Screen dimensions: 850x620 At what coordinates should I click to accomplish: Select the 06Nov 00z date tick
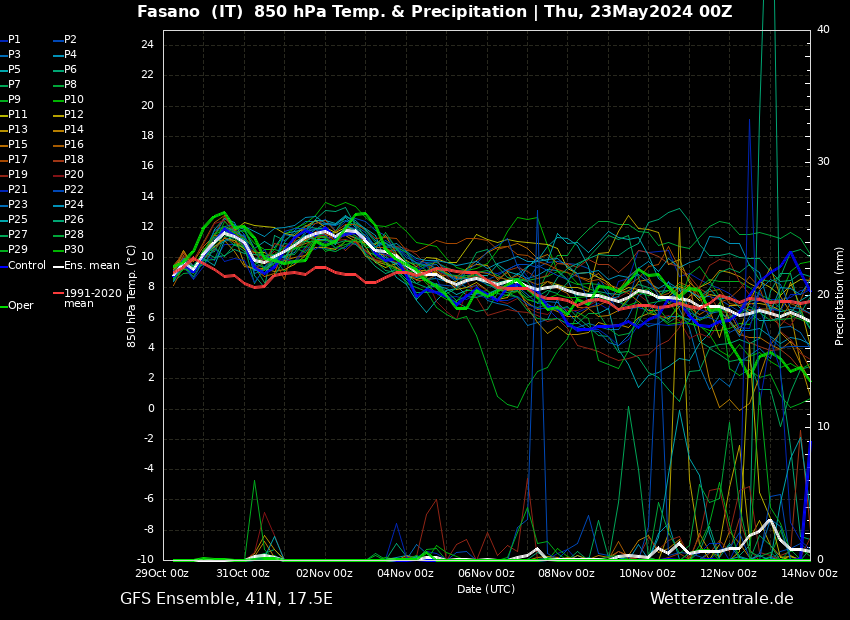tap(486, 574)
